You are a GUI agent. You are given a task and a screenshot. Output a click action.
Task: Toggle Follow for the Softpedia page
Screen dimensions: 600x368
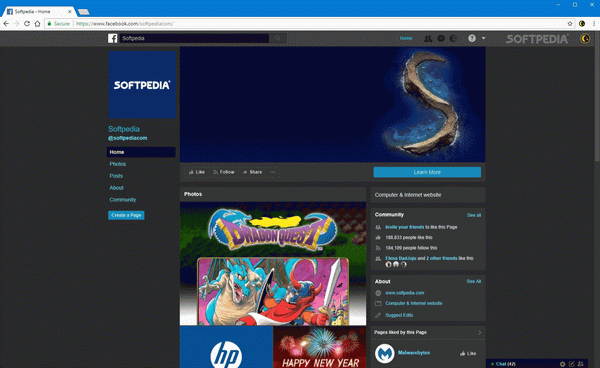tap(223, 172)
